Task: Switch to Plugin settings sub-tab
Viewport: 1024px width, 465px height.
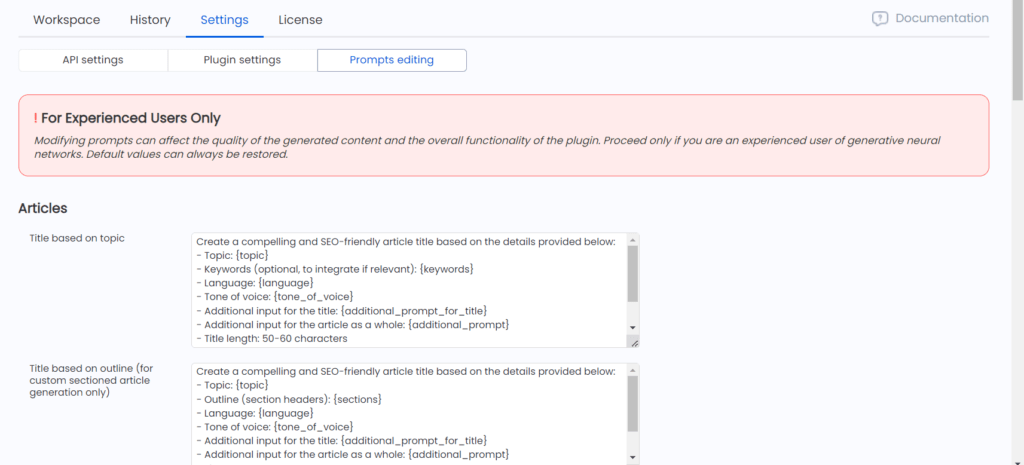Action: coord(242,60)
